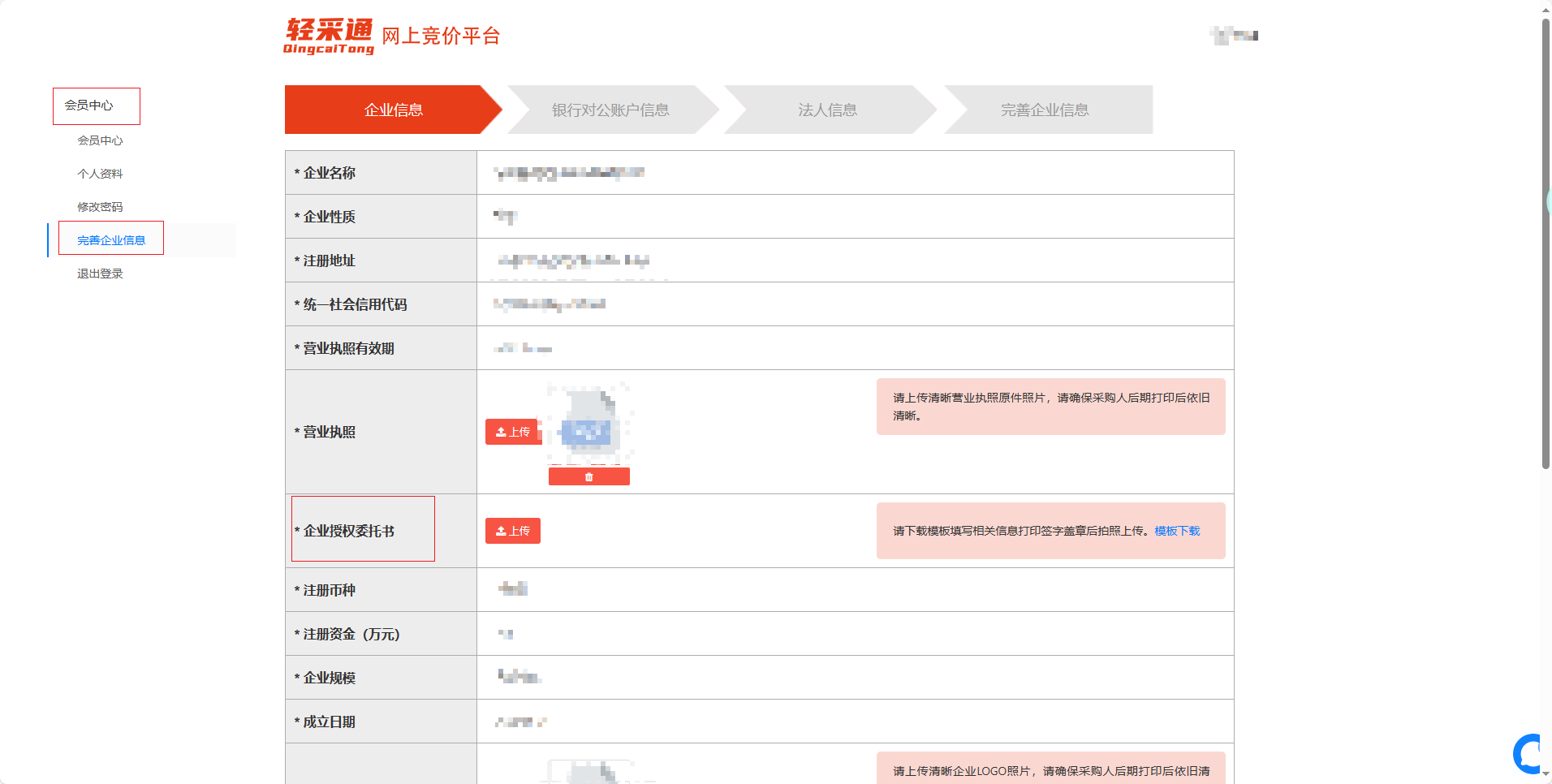This screenshot has width=1552, height=784.
Task: Click the vertical page scrollbar
Action: 1546,243
